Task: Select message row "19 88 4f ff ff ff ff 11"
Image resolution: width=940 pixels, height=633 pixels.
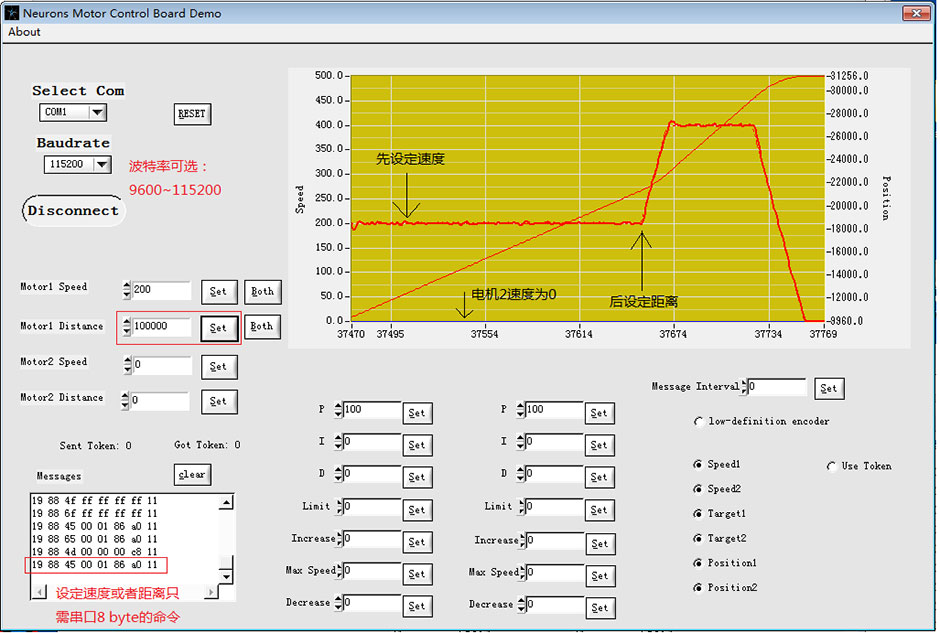Action: click(x=95, y=501)
